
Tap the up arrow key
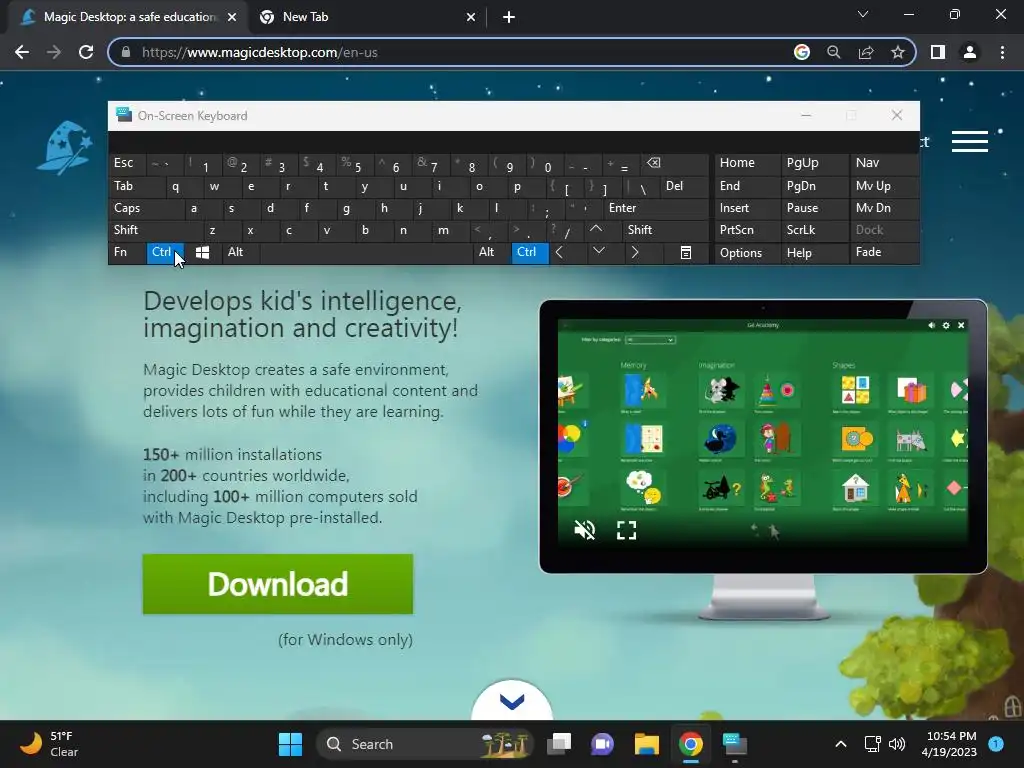[596, 229]
